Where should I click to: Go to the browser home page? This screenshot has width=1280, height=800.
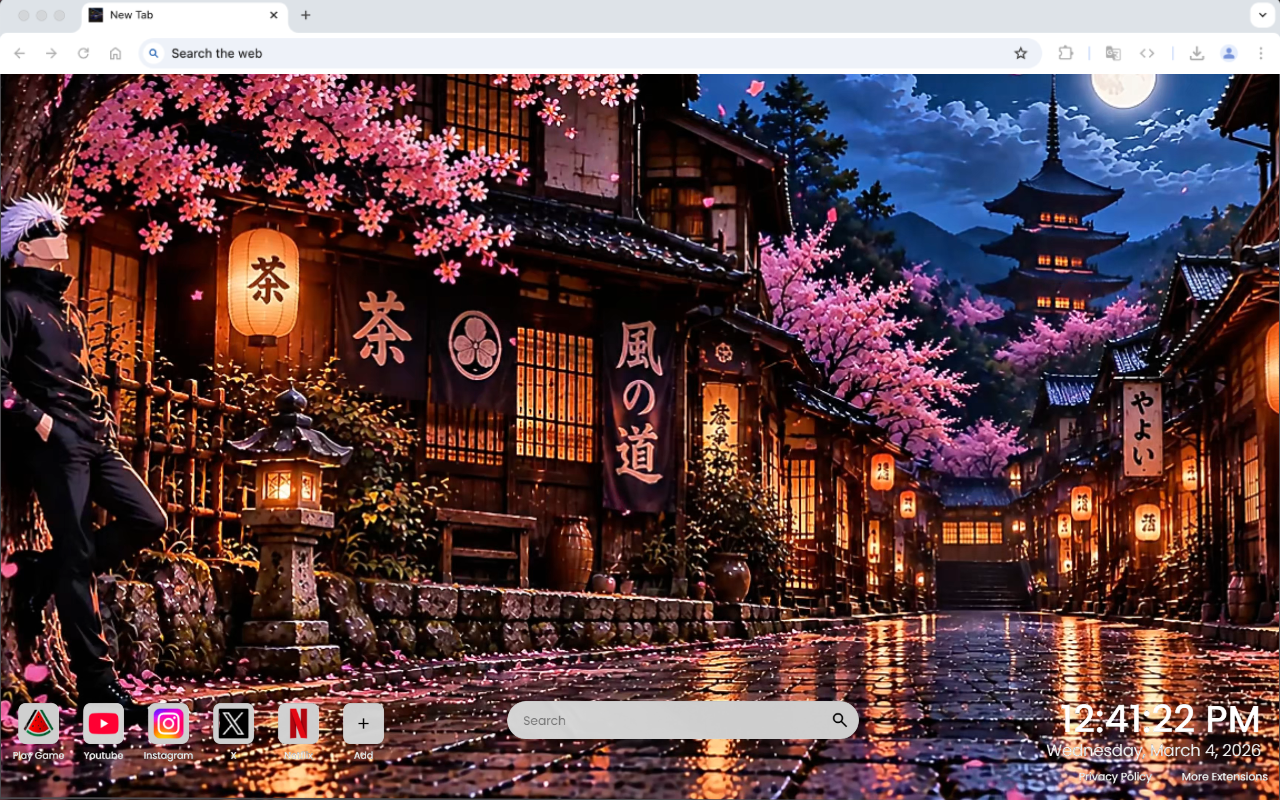116,53
